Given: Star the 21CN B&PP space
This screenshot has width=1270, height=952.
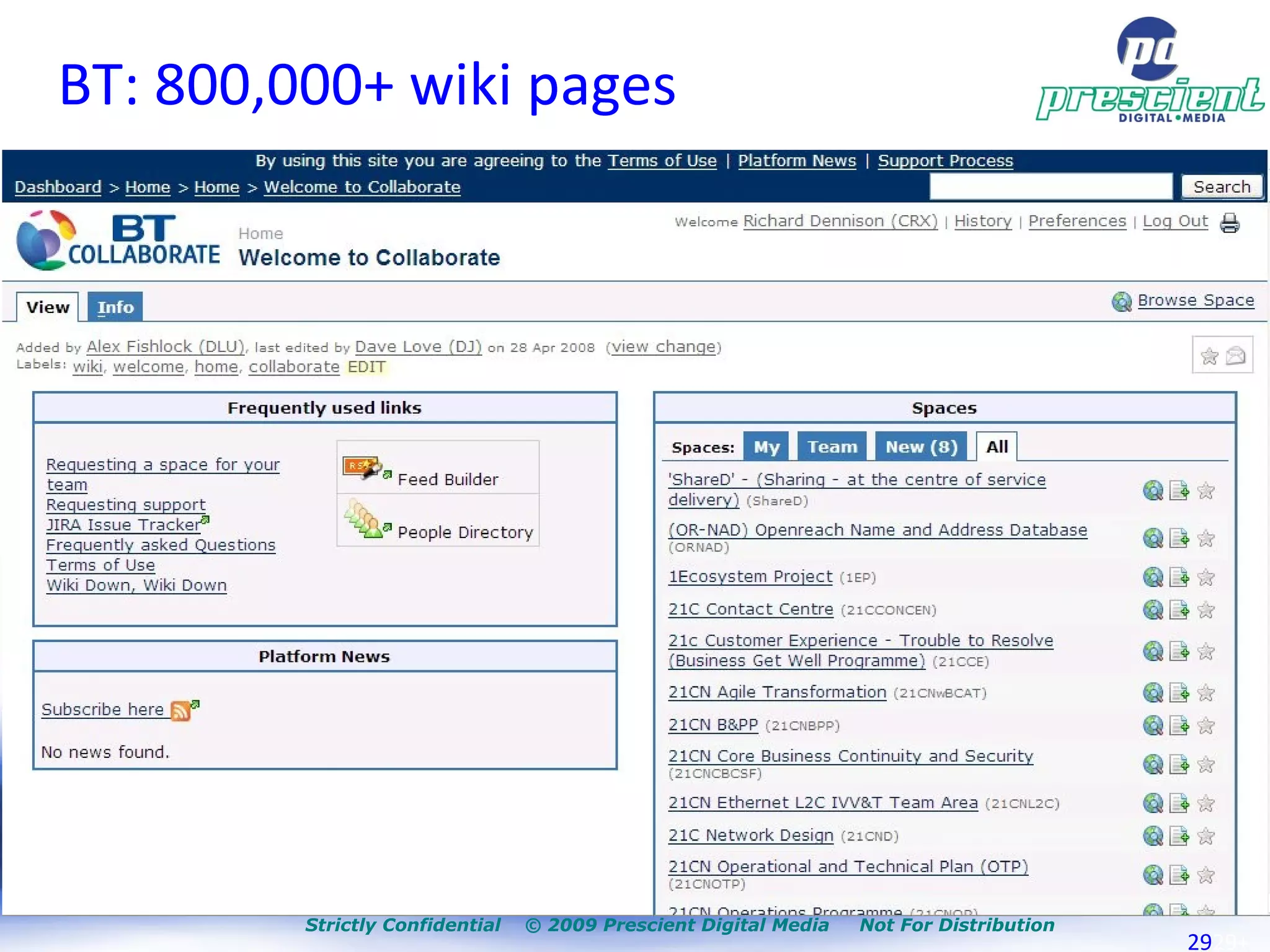Looking at the screenshot, I should (x=1206, y=725).
